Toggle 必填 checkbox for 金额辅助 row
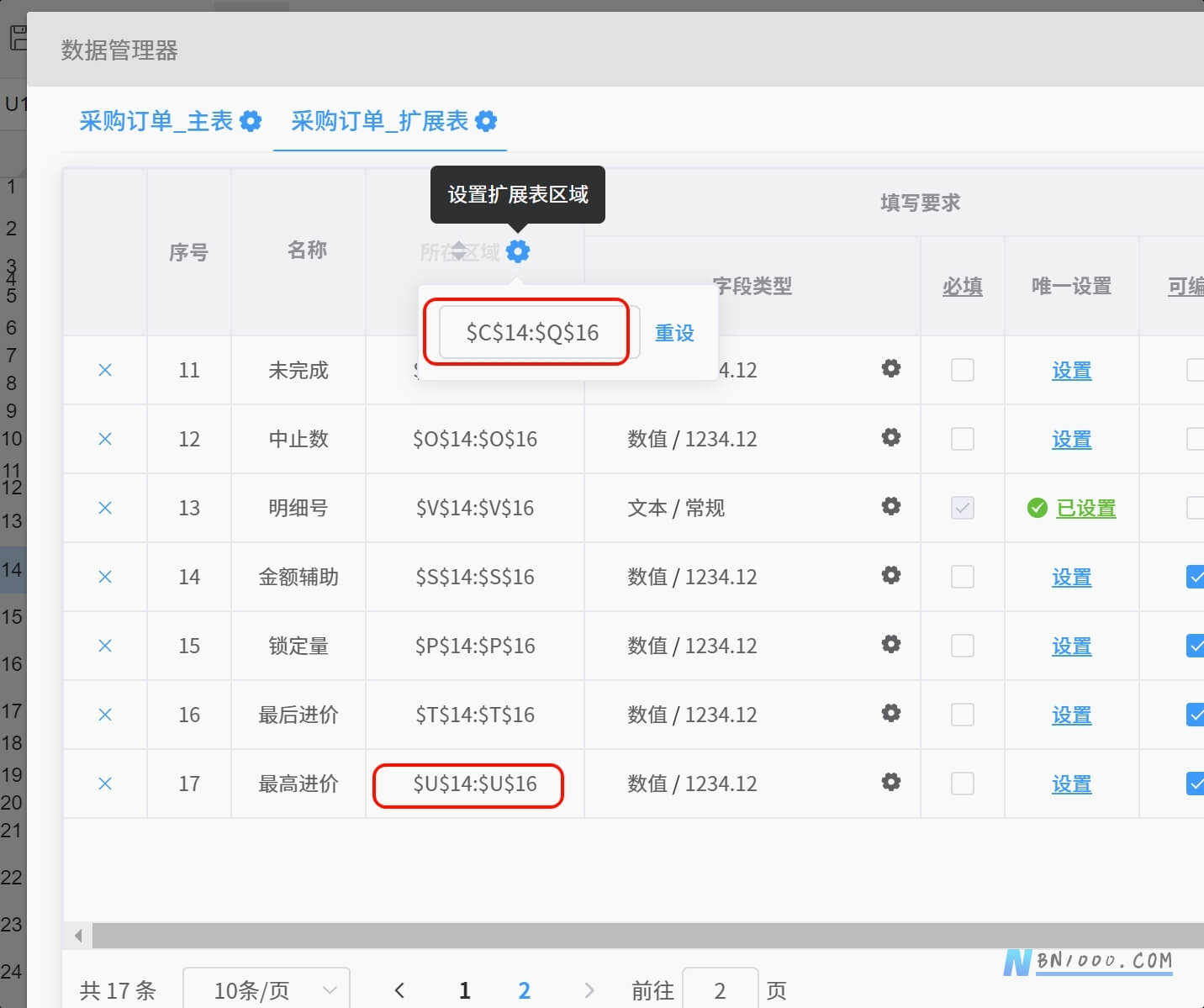 click(x=963, y=577)
